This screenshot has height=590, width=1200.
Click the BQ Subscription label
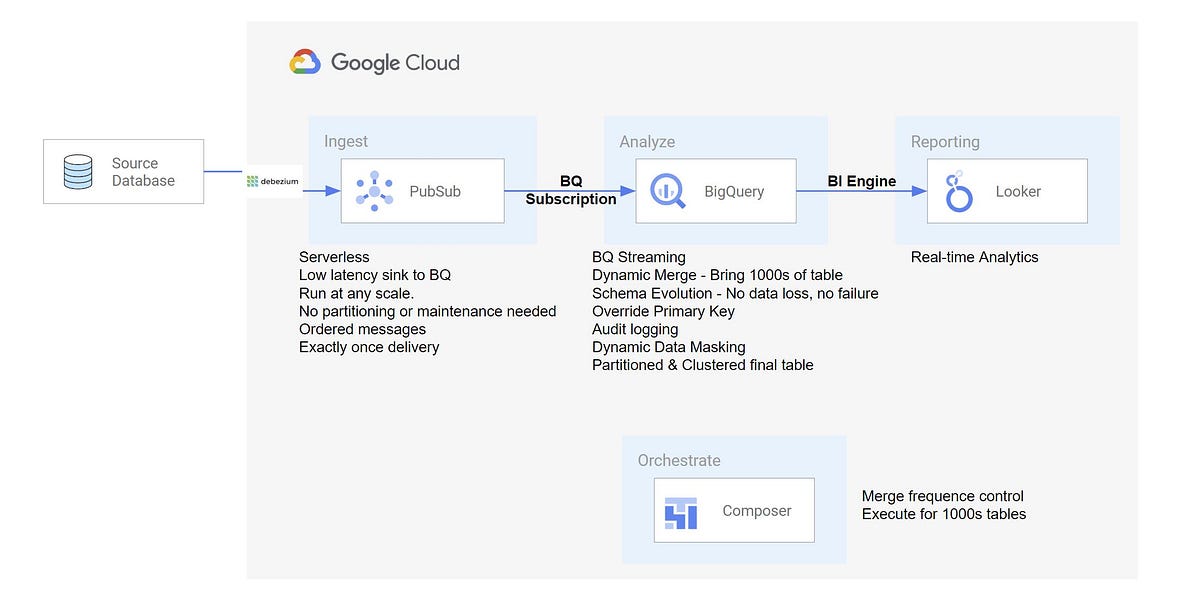click(x=571, y=190)
